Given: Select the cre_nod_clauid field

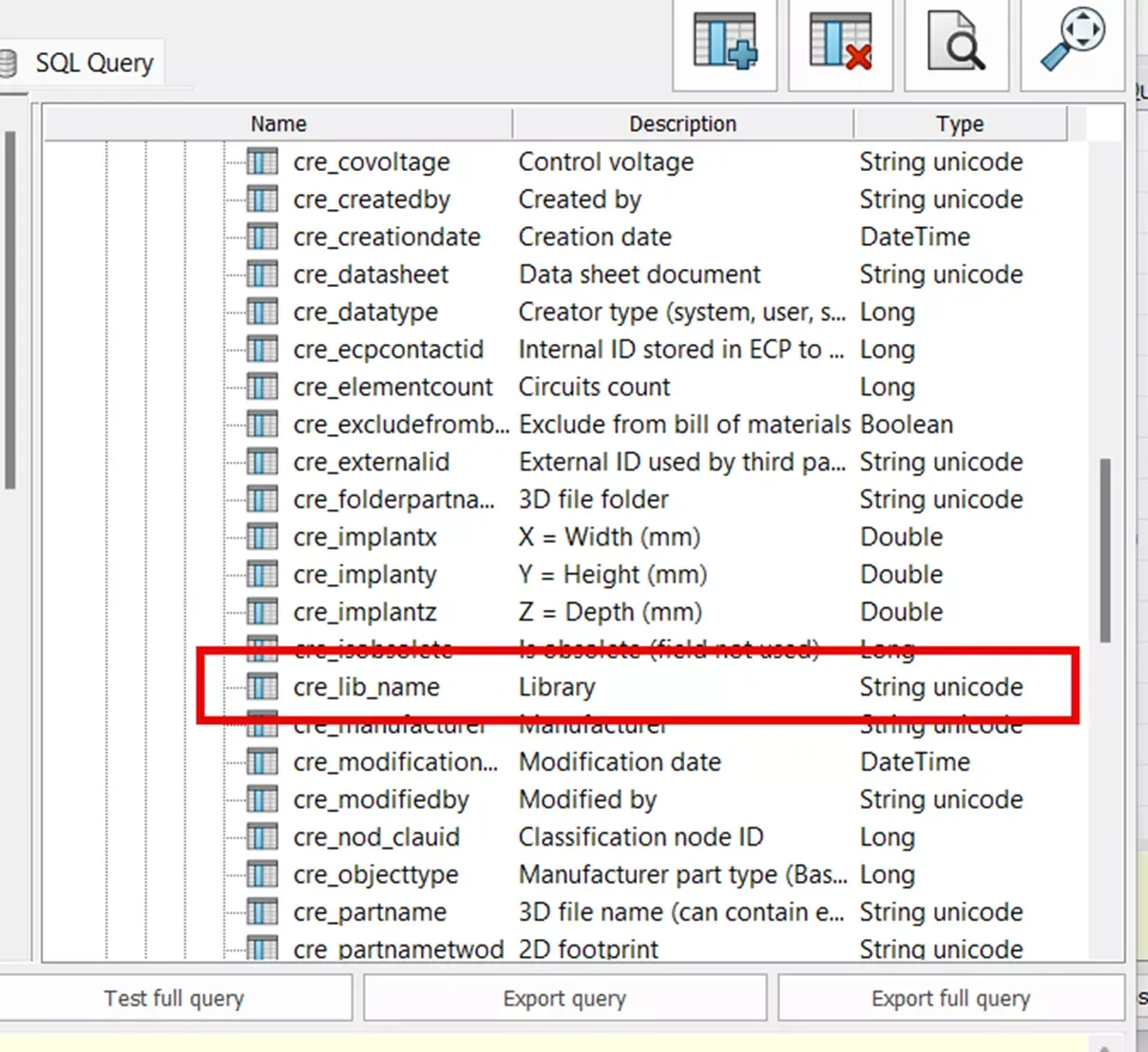Looking at the screenshot, I should pos(376,837).
